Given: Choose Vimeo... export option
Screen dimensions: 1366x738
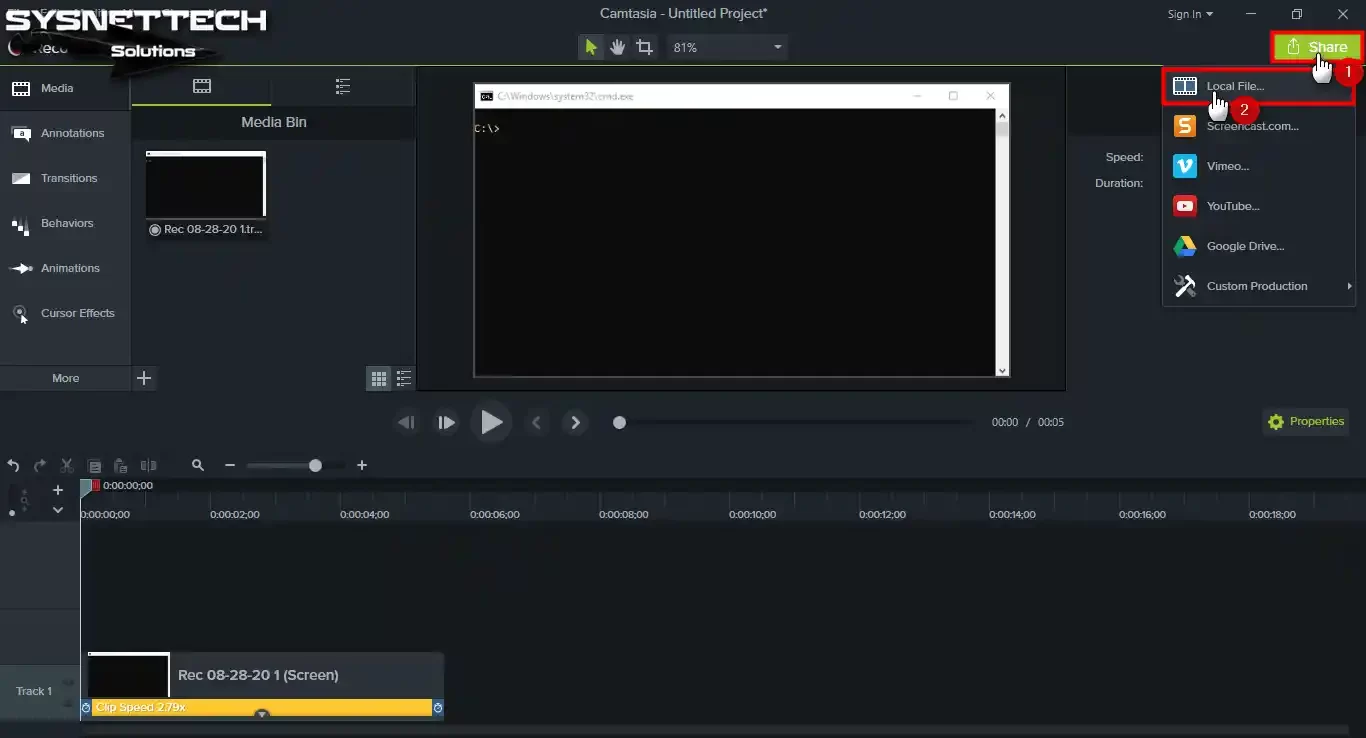Looking at the screenshot, I should click(x=1258, y=166).
